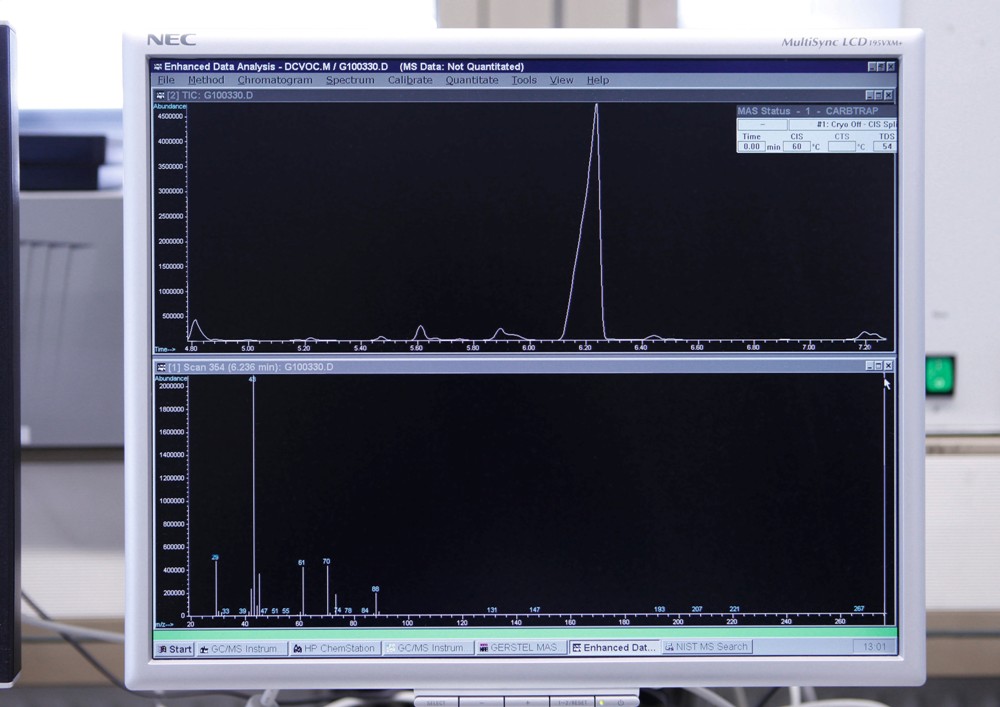Open the Calibrate menu

point(410,80)
